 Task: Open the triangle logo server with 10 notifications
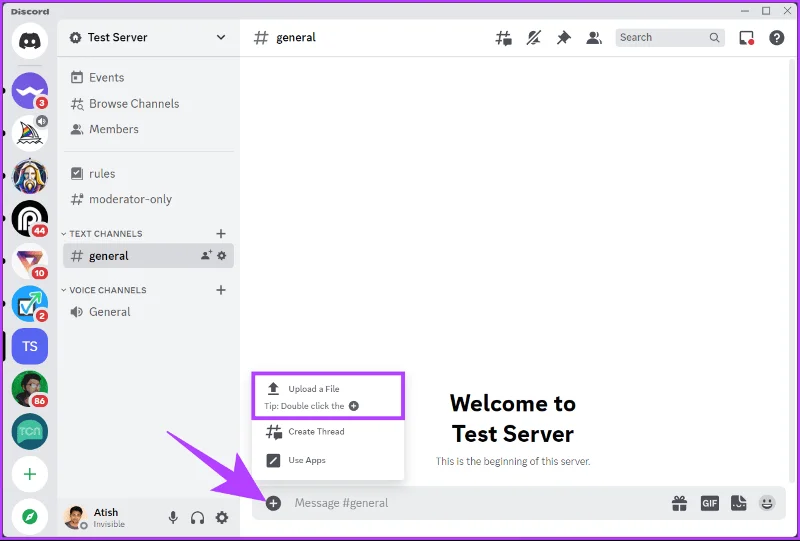tap(30, 261)
